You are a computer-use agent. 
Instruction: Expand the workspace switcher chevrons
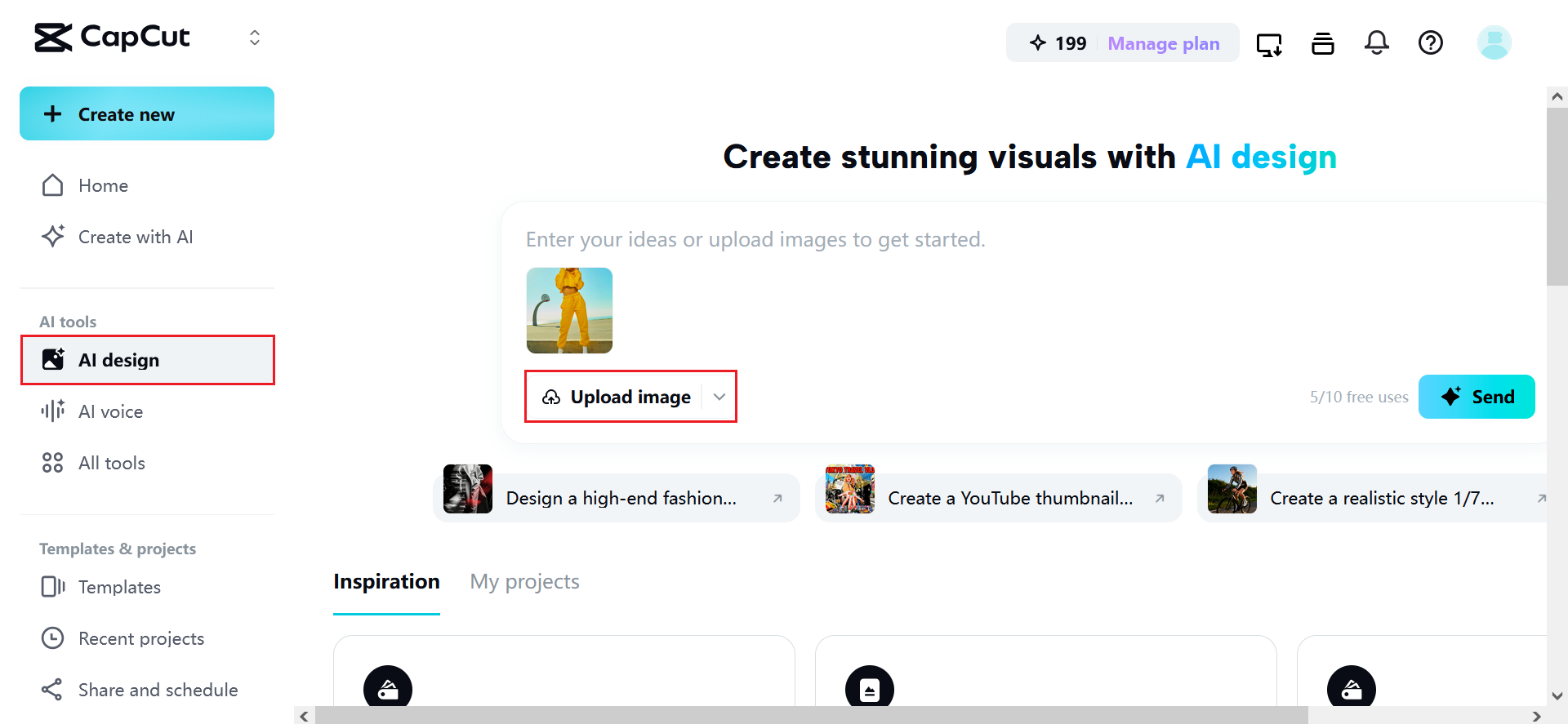[x=255, y=38]
